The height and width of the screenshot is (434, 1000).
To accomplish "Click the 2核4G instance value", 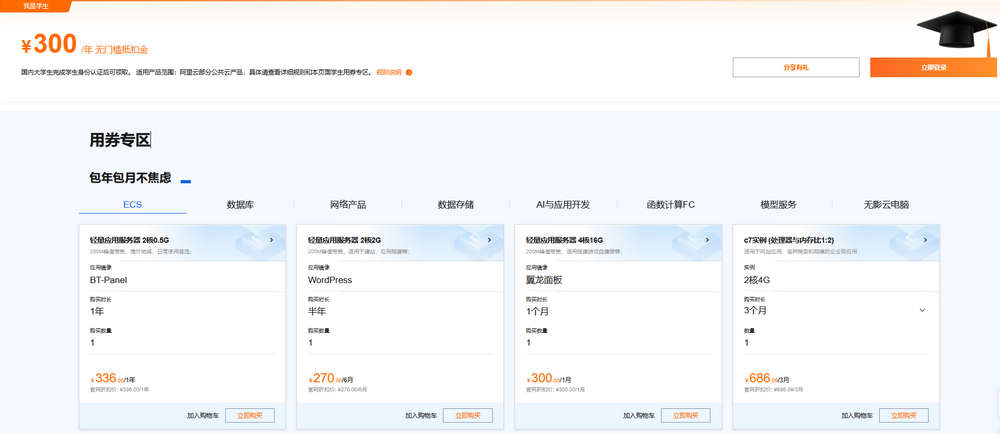I will [758, 280].
